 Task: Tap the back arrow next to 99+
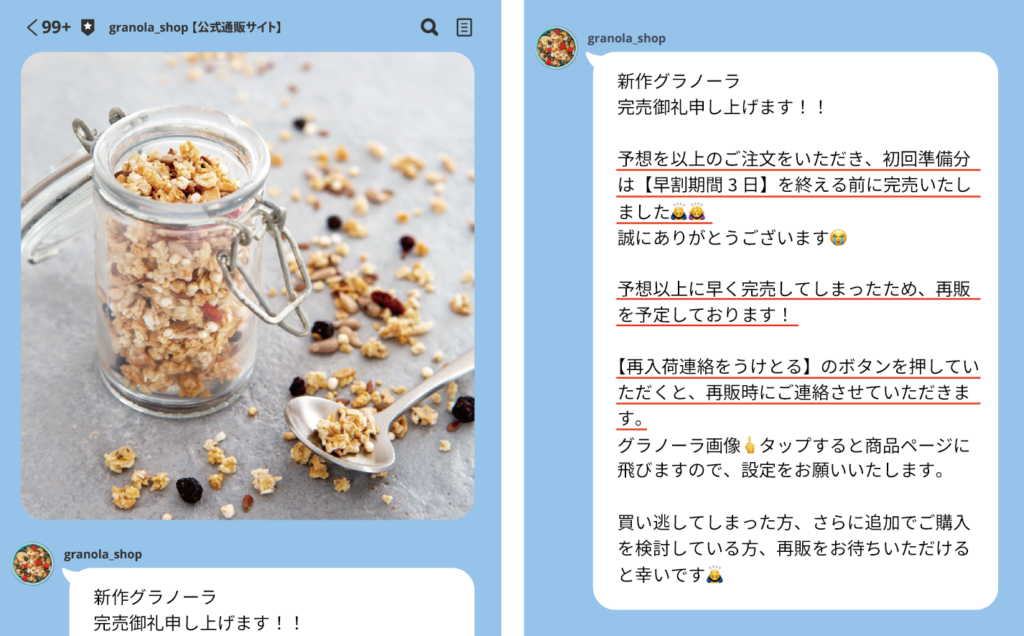[32, 27]
